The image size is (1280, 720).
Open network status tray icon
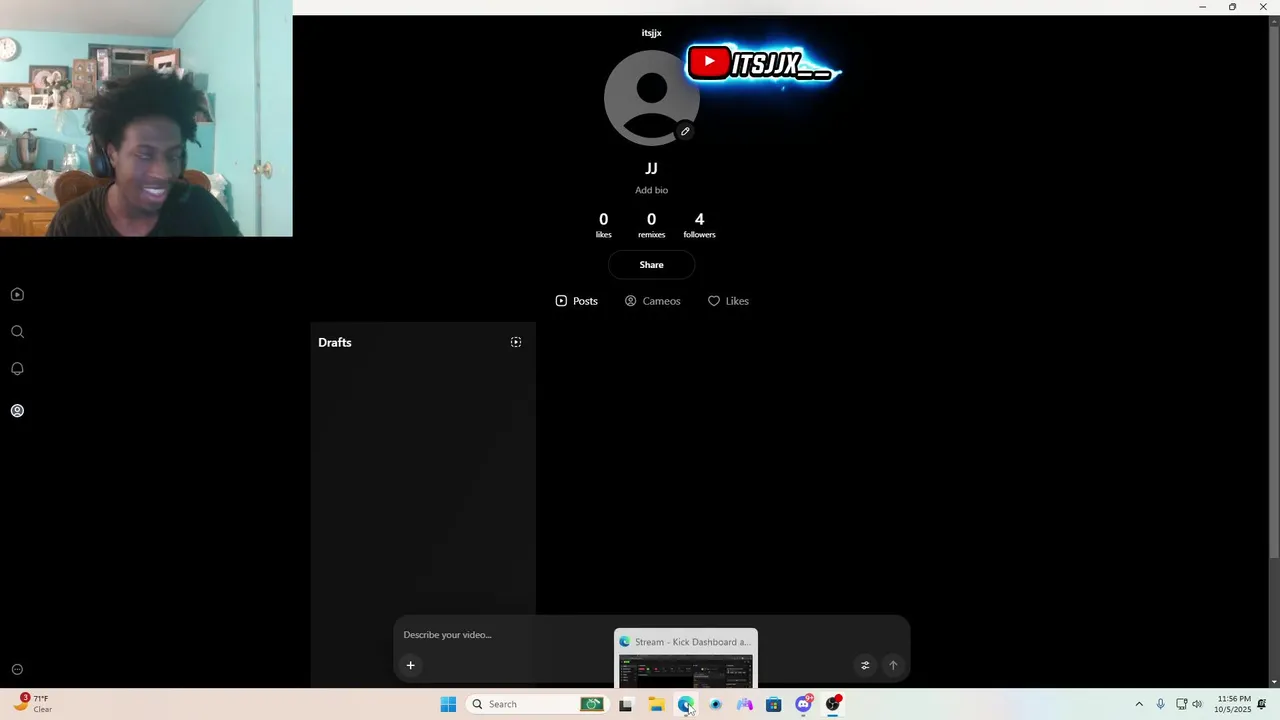click(x=1181, y=704)
